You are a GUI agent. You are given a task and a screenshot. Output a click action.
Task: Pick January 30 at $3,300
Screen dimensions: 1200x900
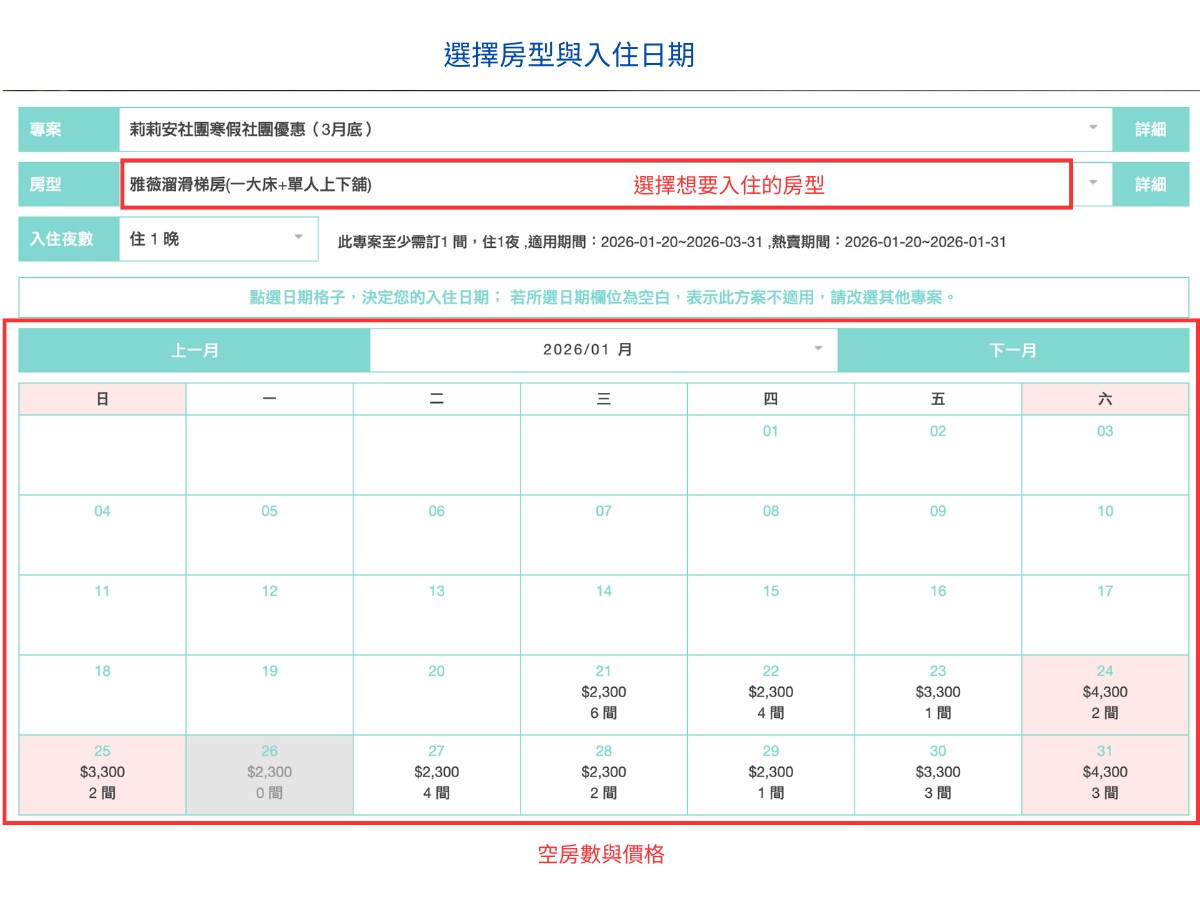[938, 773]
